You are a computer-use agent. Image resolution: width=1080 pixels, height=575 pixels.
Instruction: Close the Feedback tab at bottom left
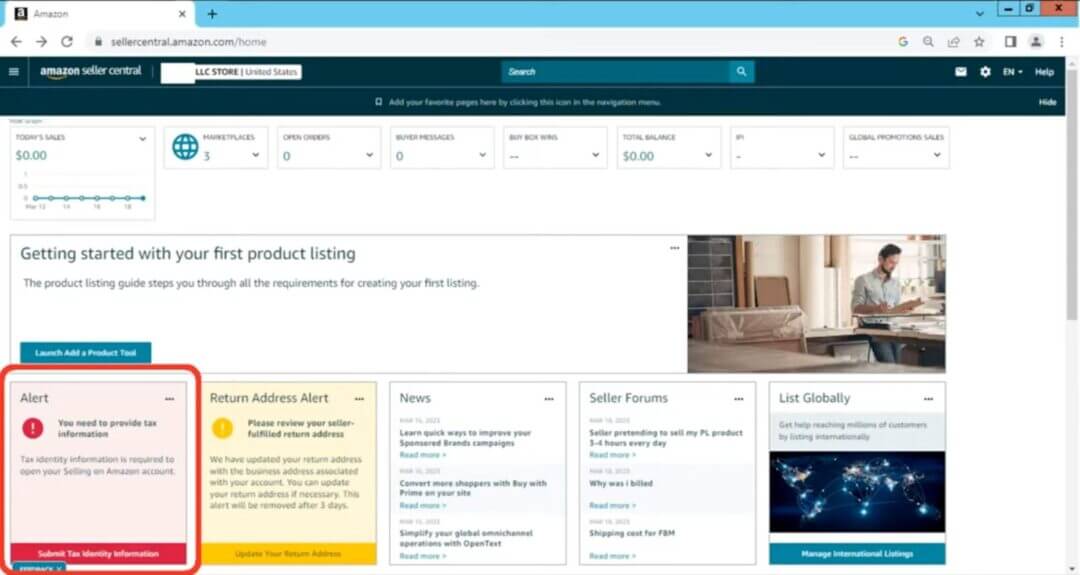[x=59, y=569]
